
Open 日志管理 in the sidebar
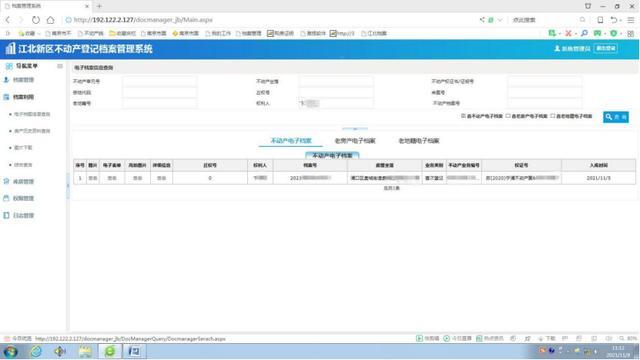tap(23, 216)
